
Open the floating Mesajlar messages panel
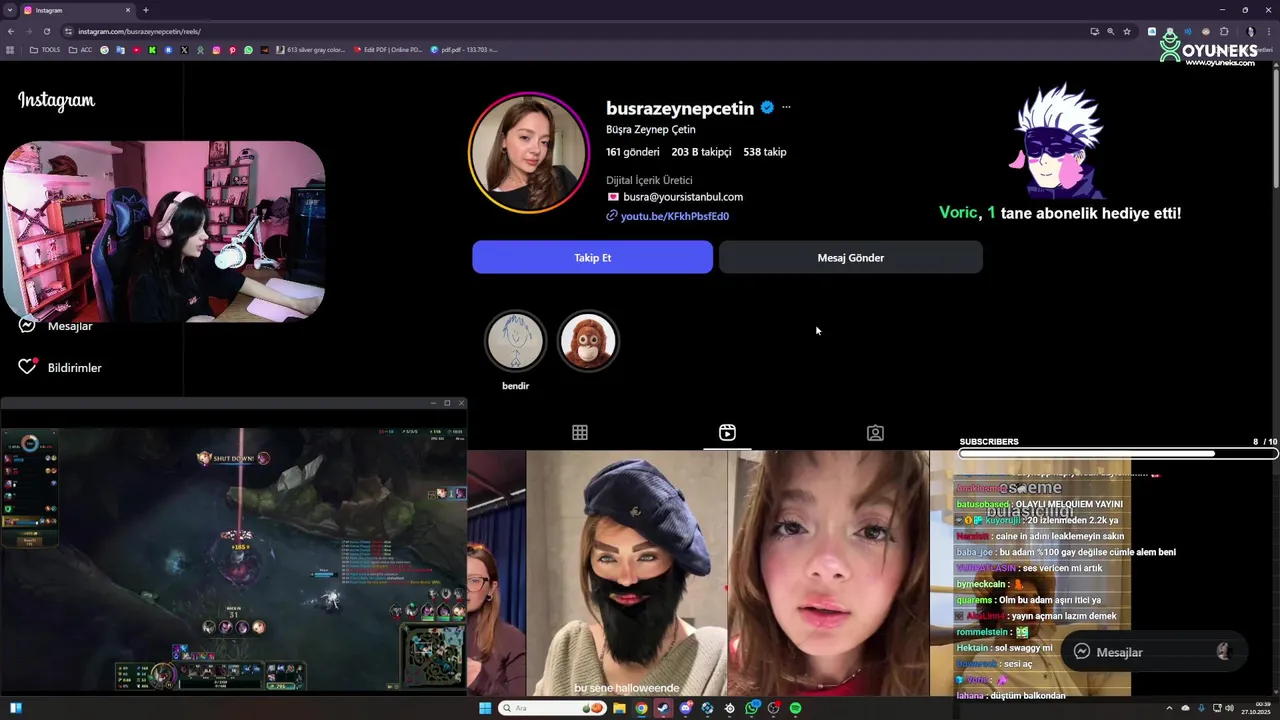(1154, 652)
